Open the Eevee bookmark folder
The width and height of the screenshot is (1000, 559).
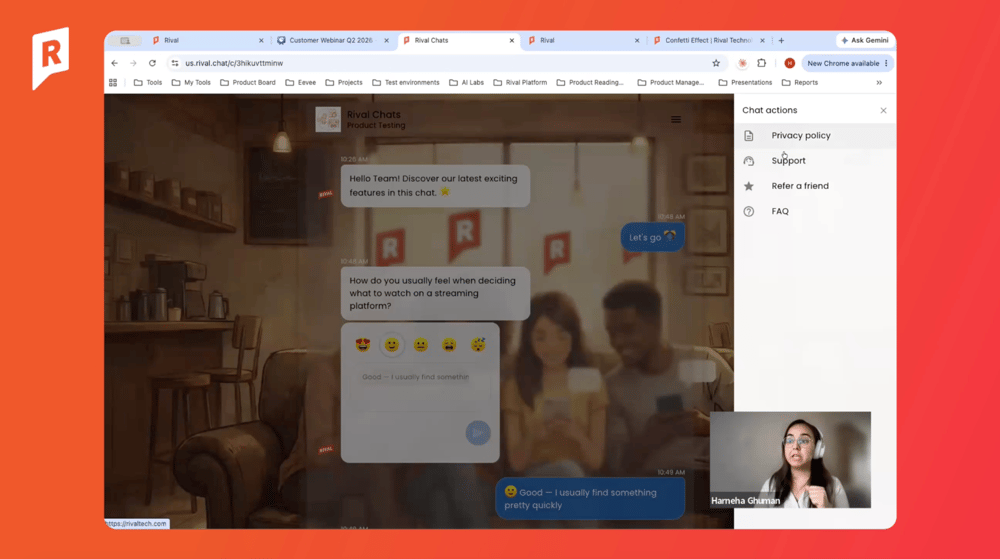(301, 82)
